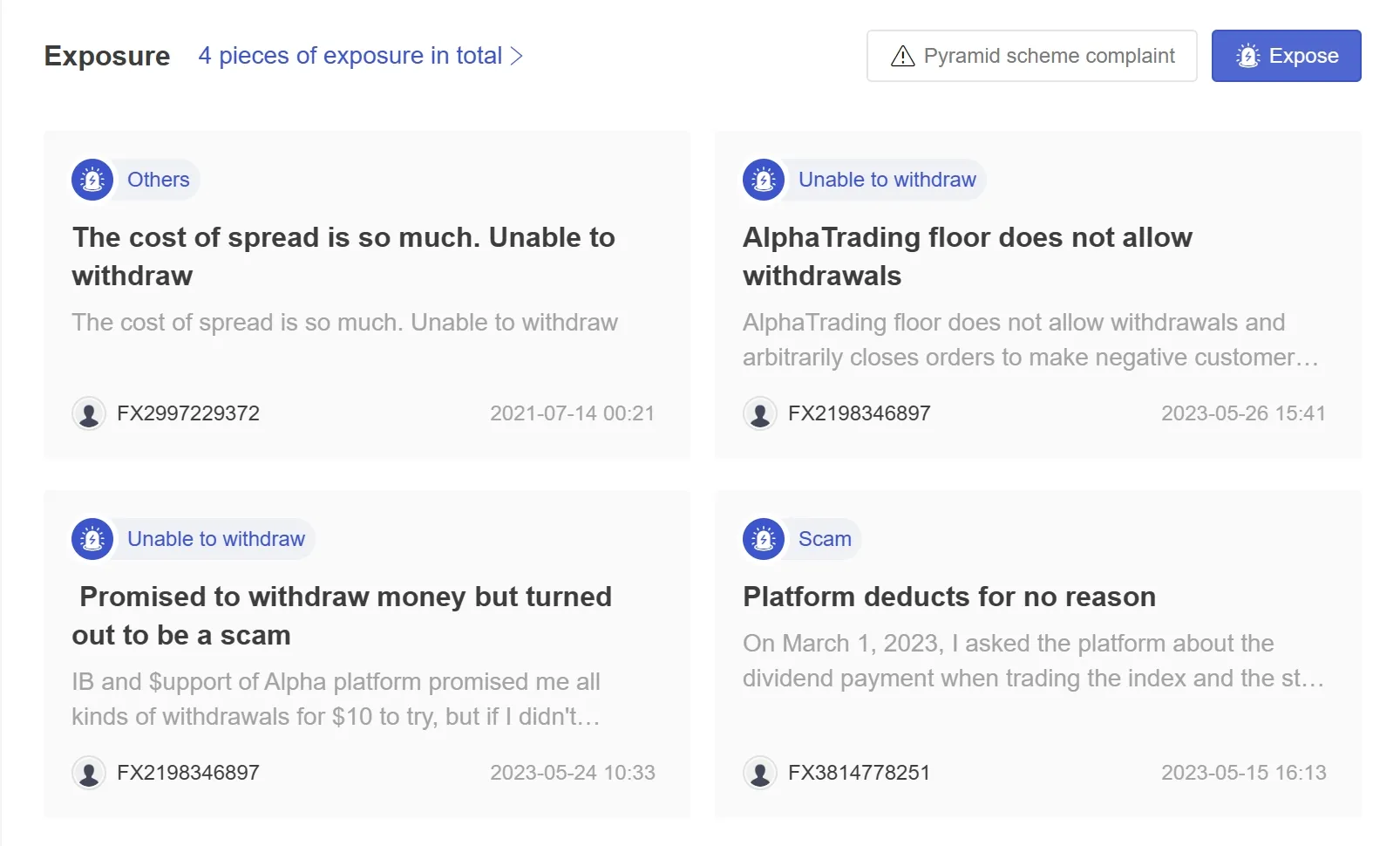Click avatar of user FX3814778251
Screen dimensions: 1400x846
760,773
